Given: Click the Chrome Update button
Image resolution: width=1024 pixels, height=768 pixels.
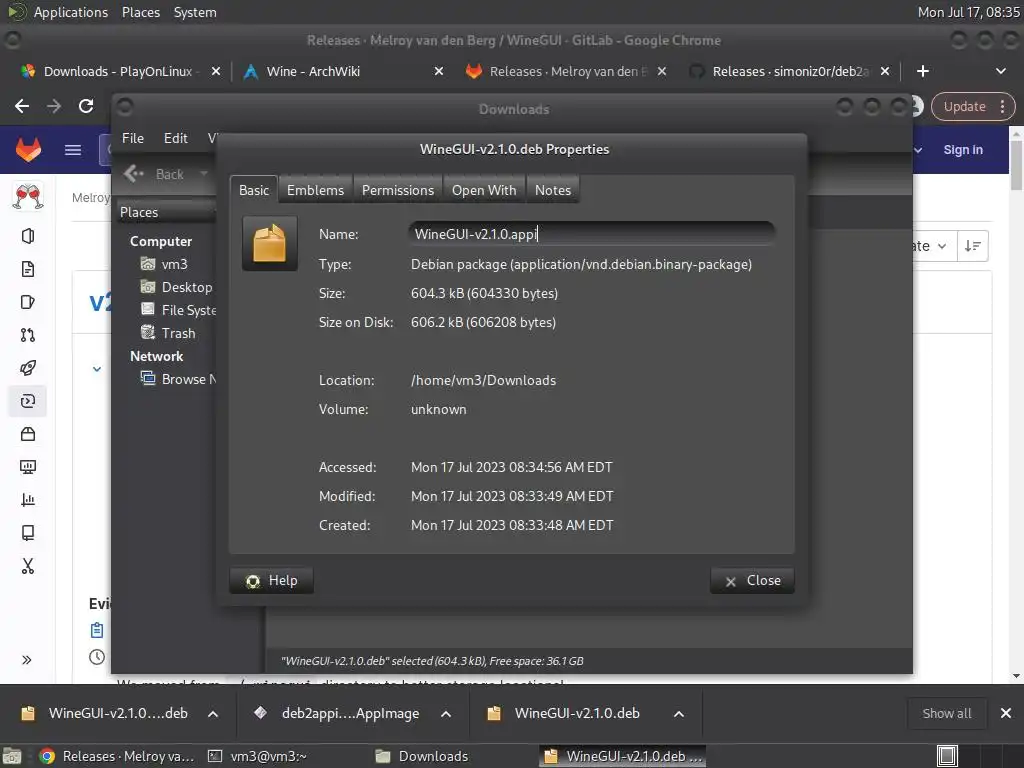Looking at the screenshot, I should [x=972, y=106].
